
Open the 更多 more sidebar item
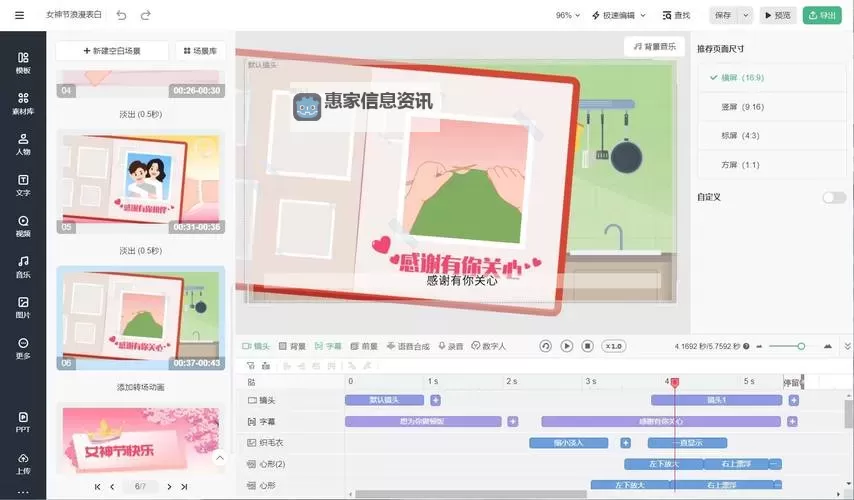point(23,349)
